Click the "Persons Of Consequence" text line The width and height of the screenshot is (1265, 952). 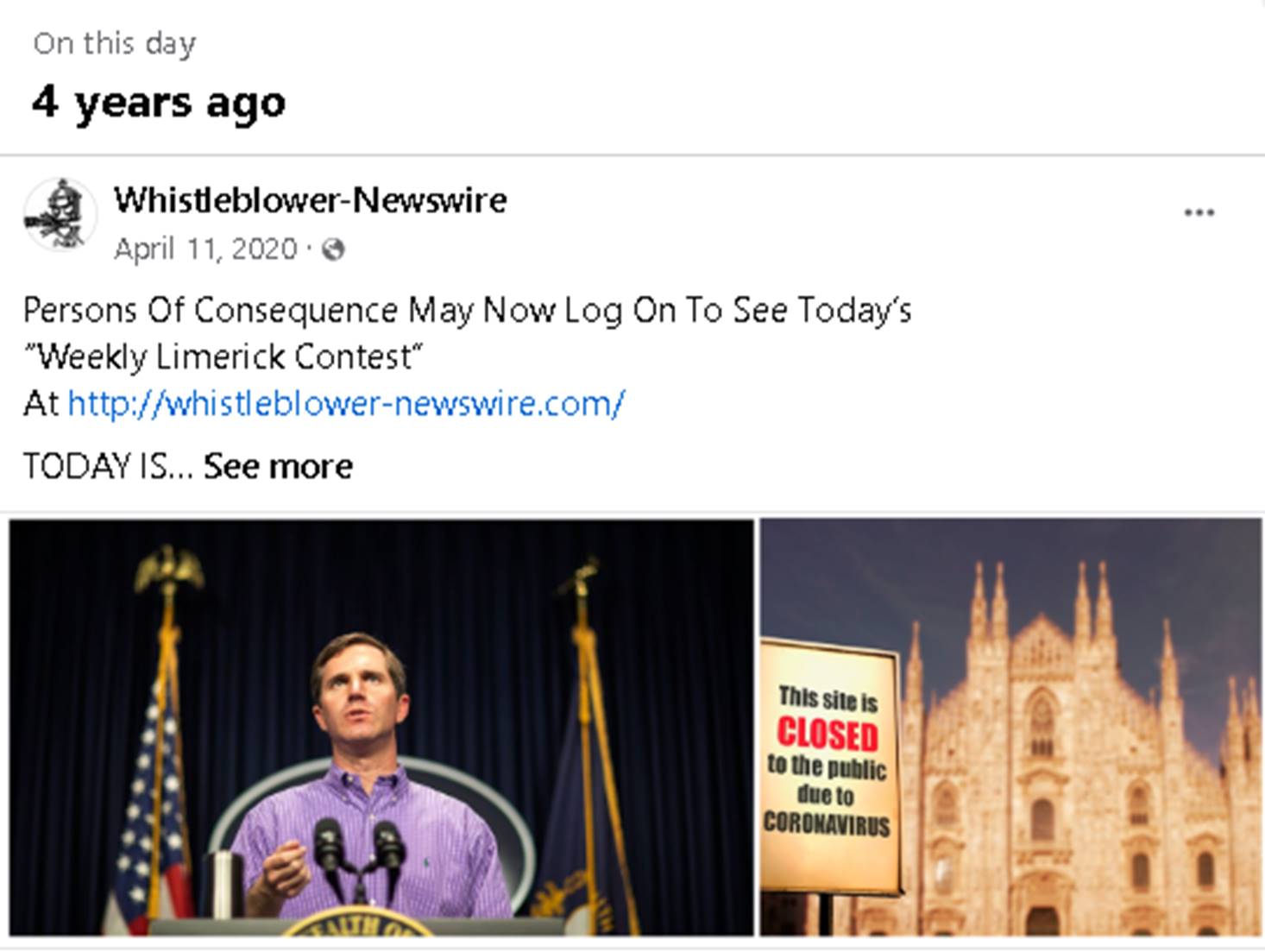[467, 310]
